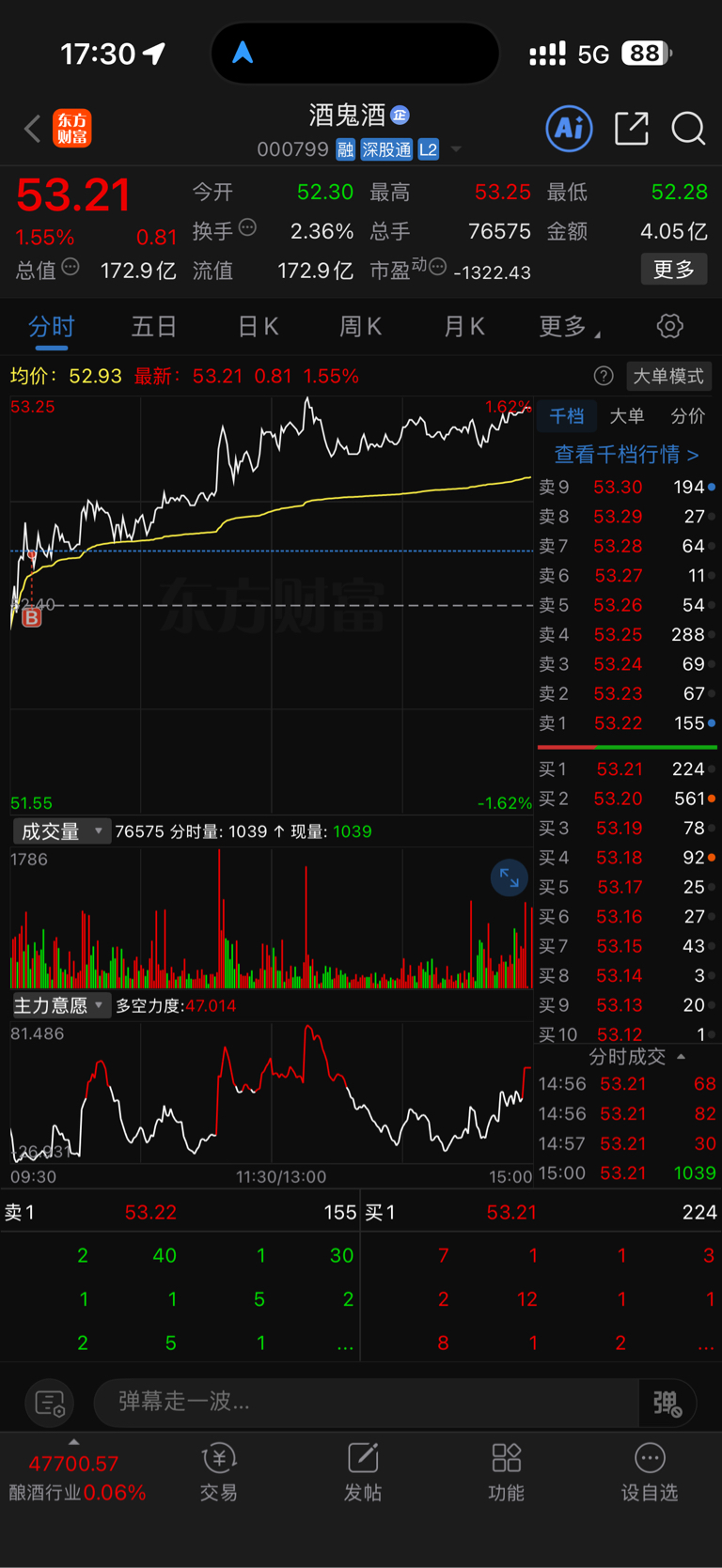Select the 千档 order book tab
This screenshot has height=1568, width=722.
click(567, 416)
